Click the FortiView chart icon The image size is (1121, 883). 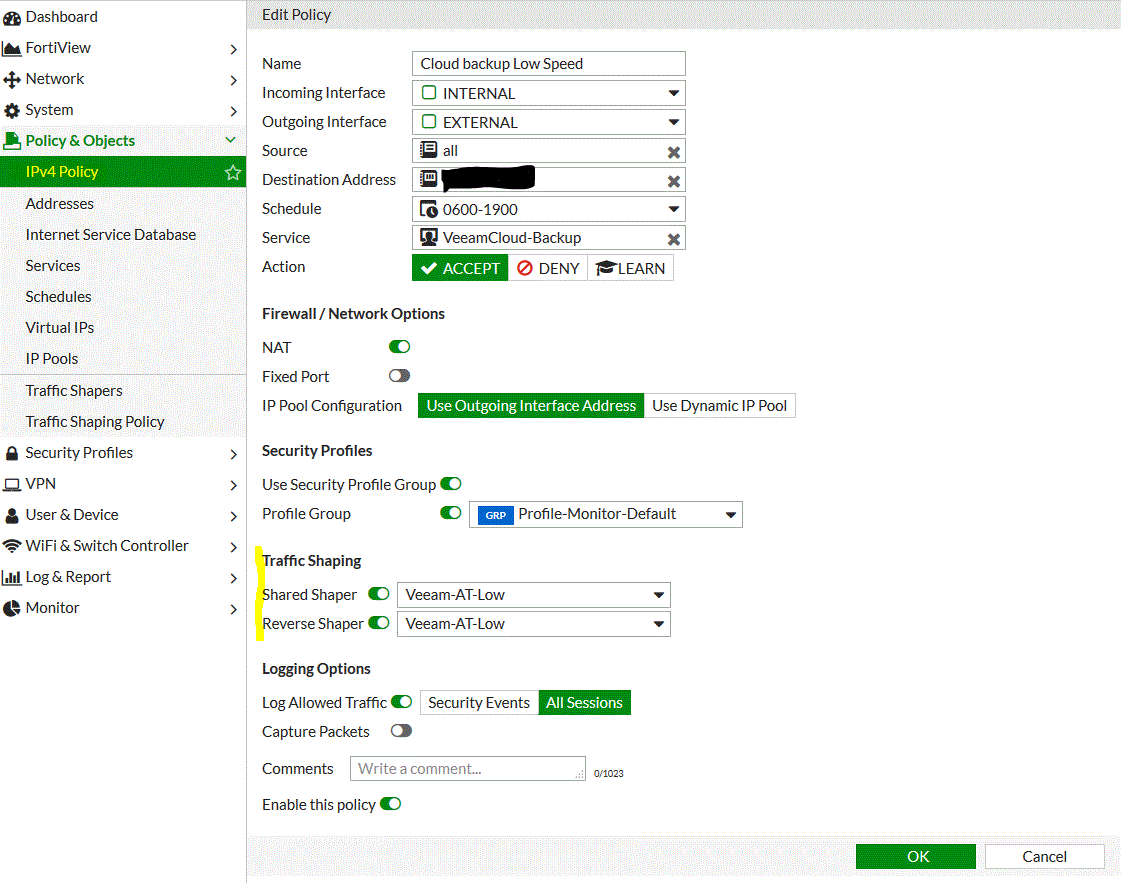click(12, 48)
